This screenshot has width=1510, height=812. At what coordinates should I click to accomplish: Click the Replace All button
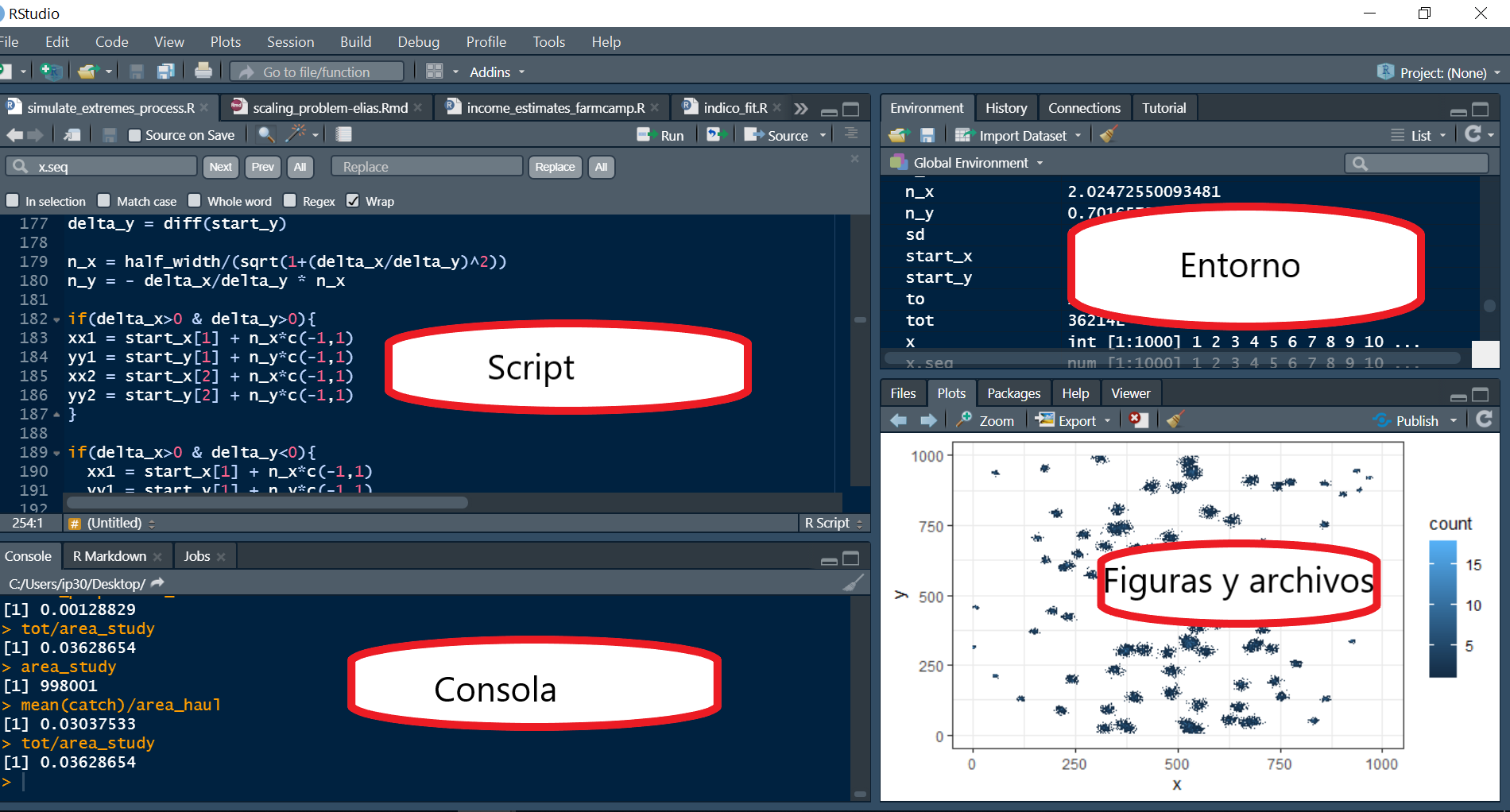click(x=601, y=167)
